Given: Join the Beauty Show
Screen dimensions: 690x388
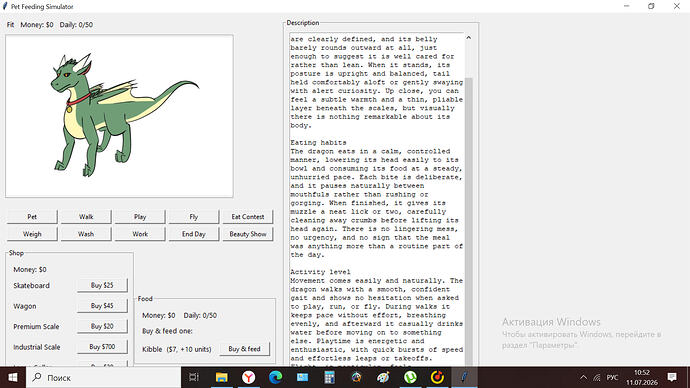Looking at the screenshot, I should point(248,234).
